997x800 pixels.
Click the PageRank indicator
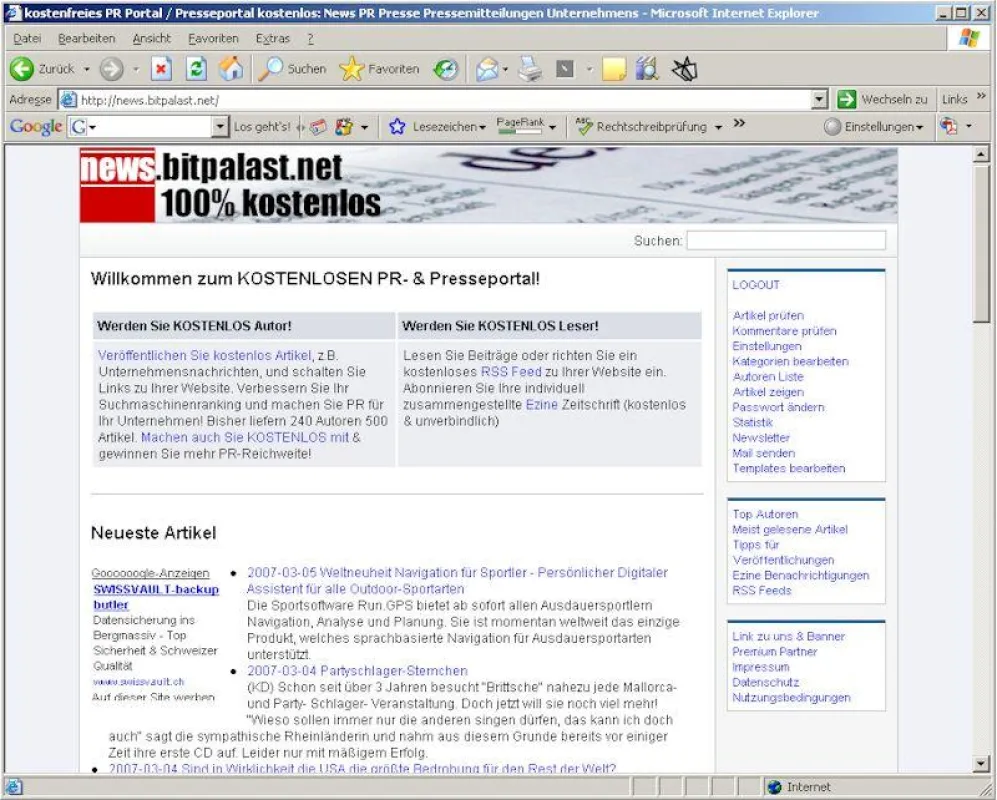tap(520, 126)
